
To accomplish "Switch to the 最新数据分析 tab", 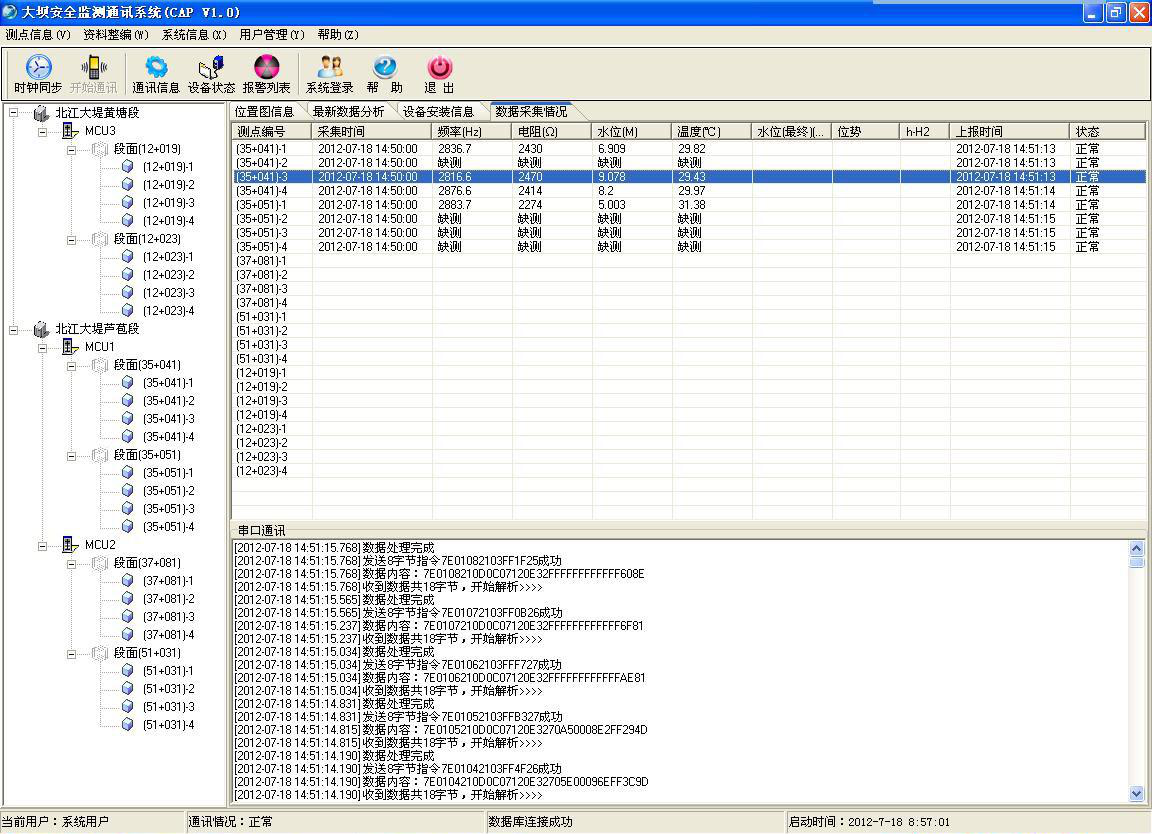I will [348, 112].
